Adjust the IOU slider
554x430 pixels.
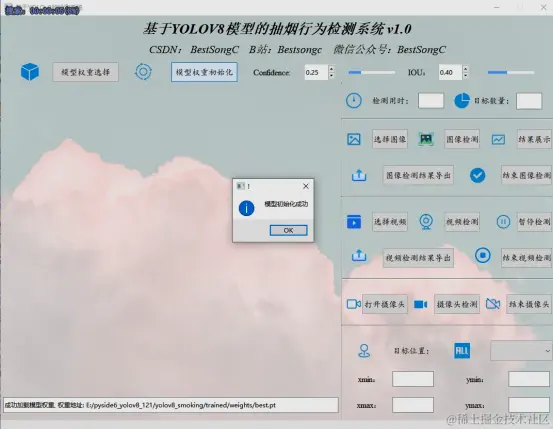(x=511, y=72)
